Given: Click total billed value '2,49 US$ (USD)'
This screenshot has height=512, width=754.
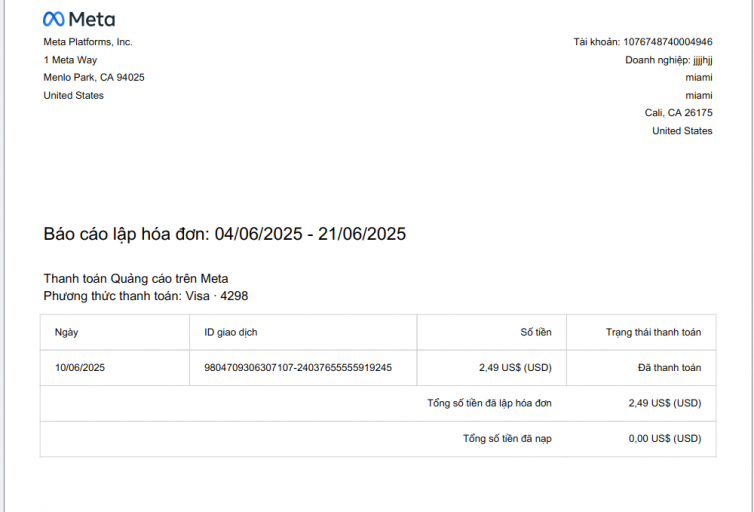Looking at the screenshot, I should [x=665, y=403].
